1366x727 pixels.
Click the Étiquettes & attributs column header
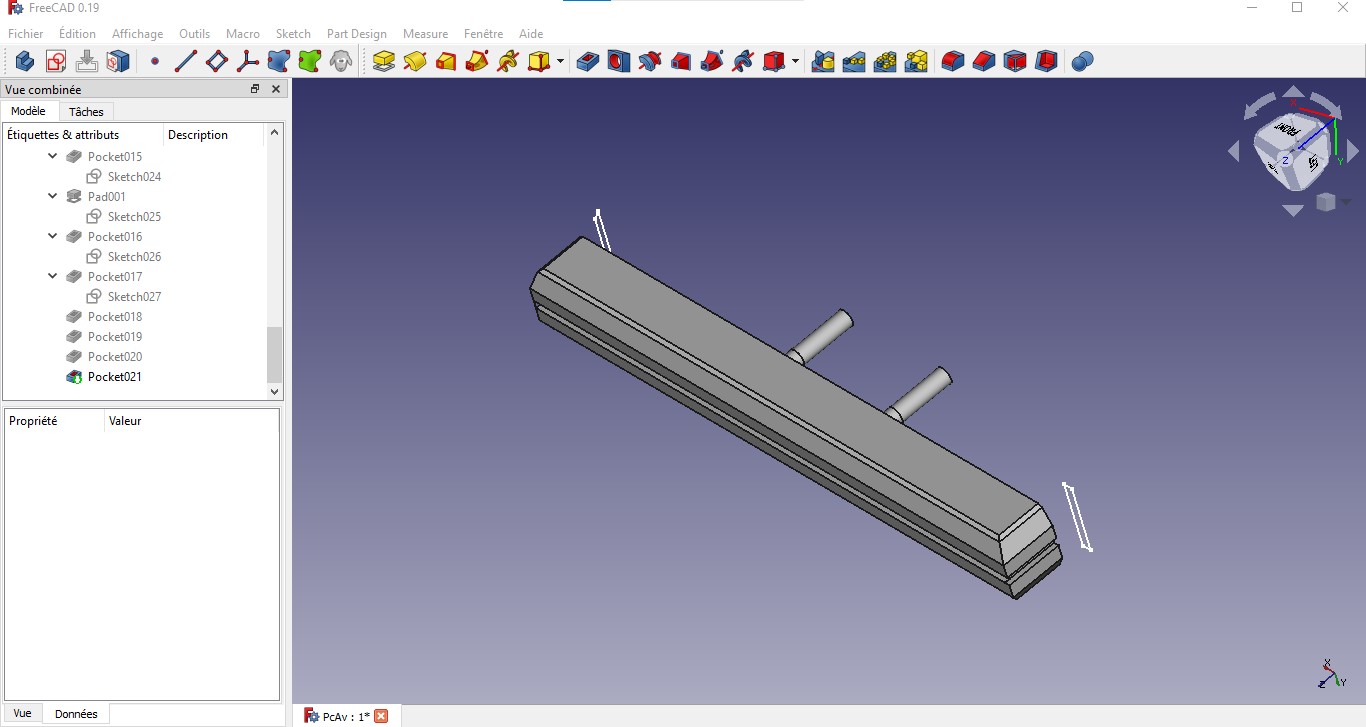click(83, 135)
